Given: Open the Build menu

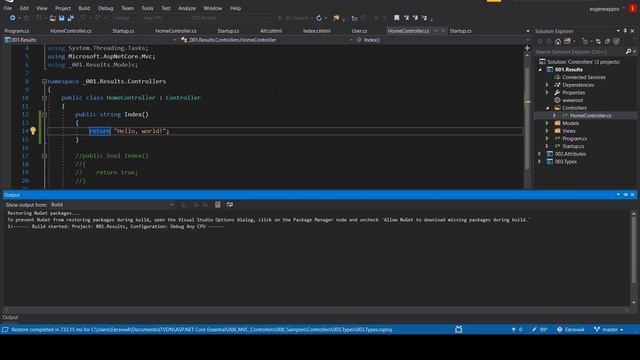Looking at the screenshot, I should [x=84, y=8].
